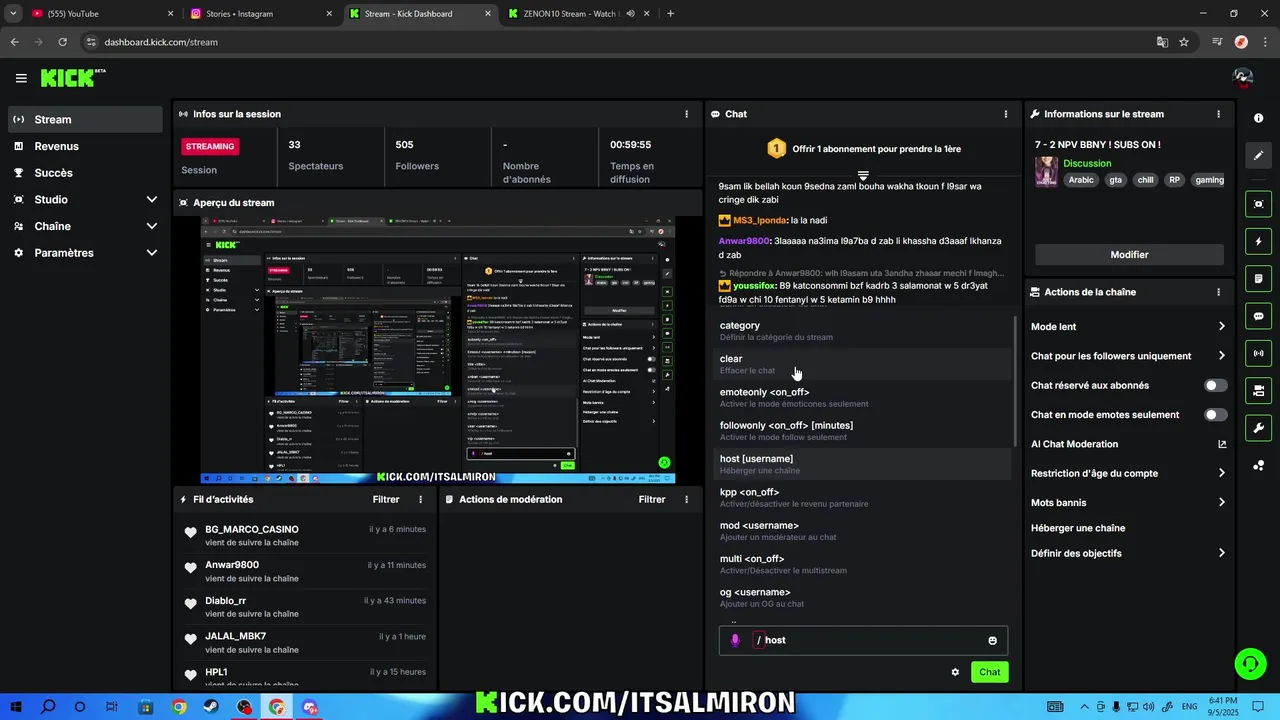Screen dimensions: 1280x720
Task: Open AI Chat Moderation external link icon
Action: coord(1222,444)
